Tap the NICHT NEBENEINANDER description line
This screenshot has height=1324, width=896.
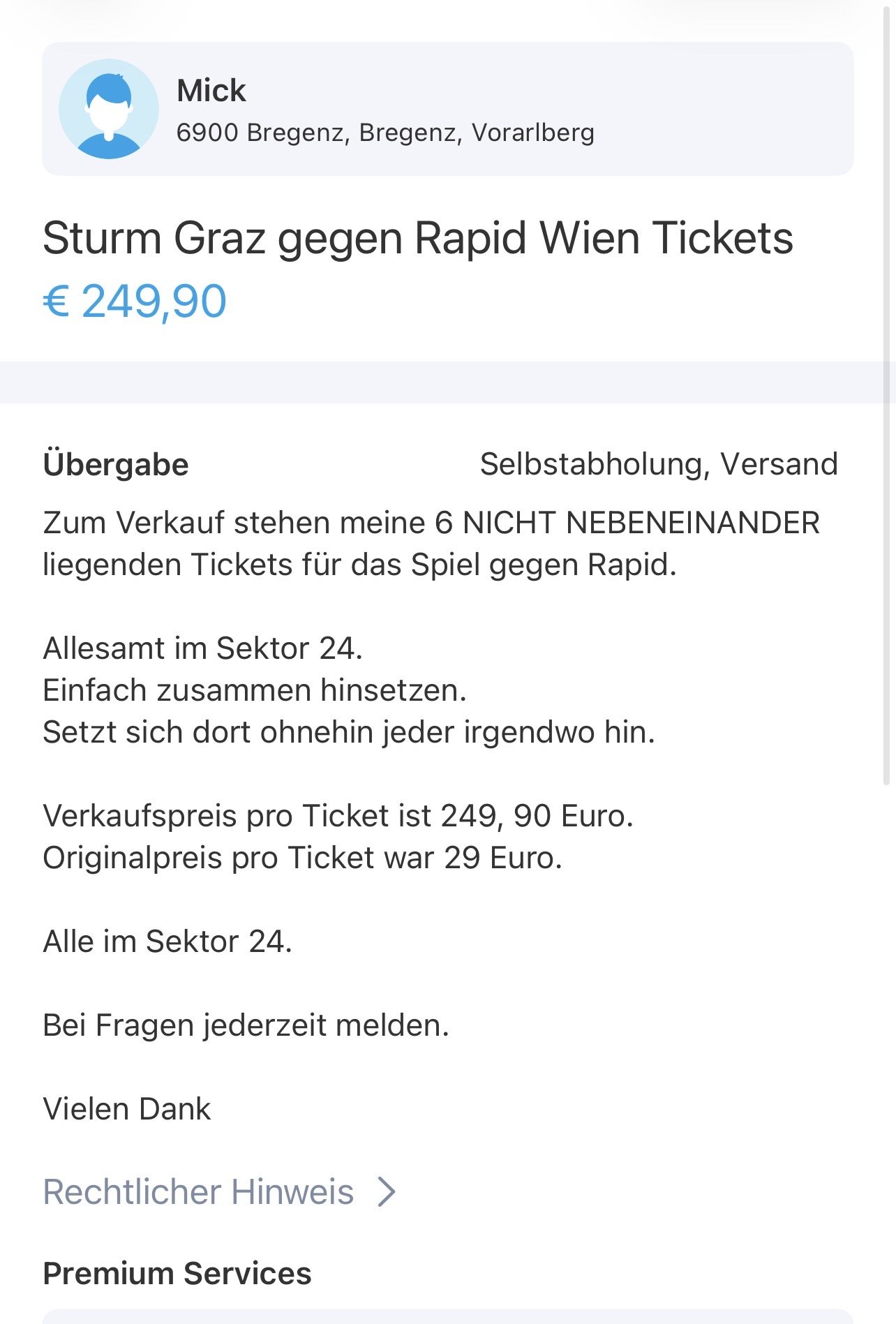tap(431, 523)
